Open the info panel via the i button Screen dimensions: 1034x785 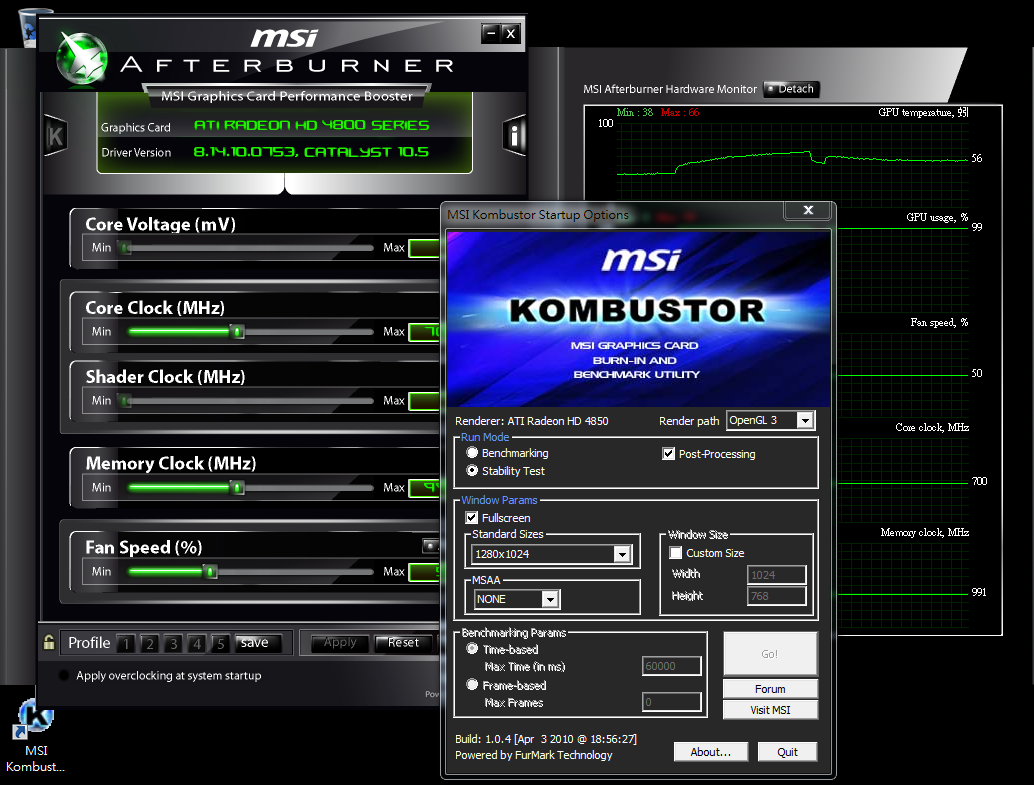[x=514, y=136]
